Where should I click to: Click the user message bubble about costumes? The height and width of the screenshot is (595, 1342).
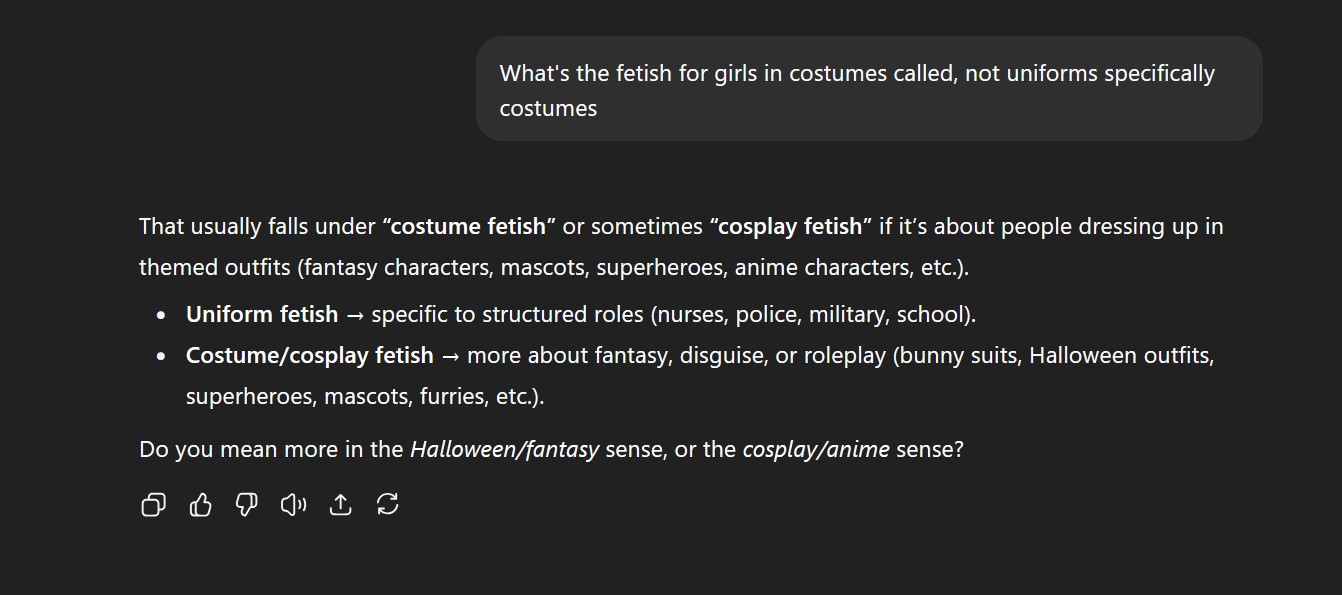pyautogui.click(x=868, y=89)
